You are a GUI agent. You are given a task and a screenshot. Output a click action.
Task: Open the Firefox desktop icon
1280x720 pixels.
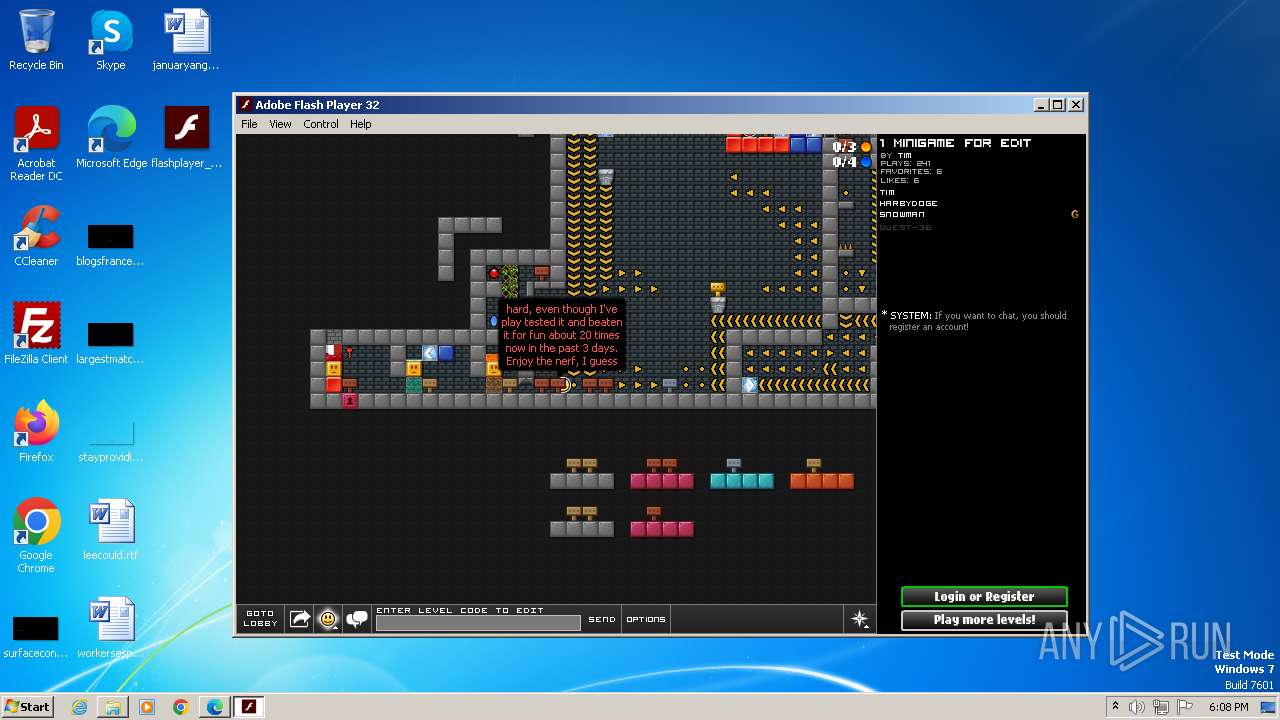click(x=36, y=432)
